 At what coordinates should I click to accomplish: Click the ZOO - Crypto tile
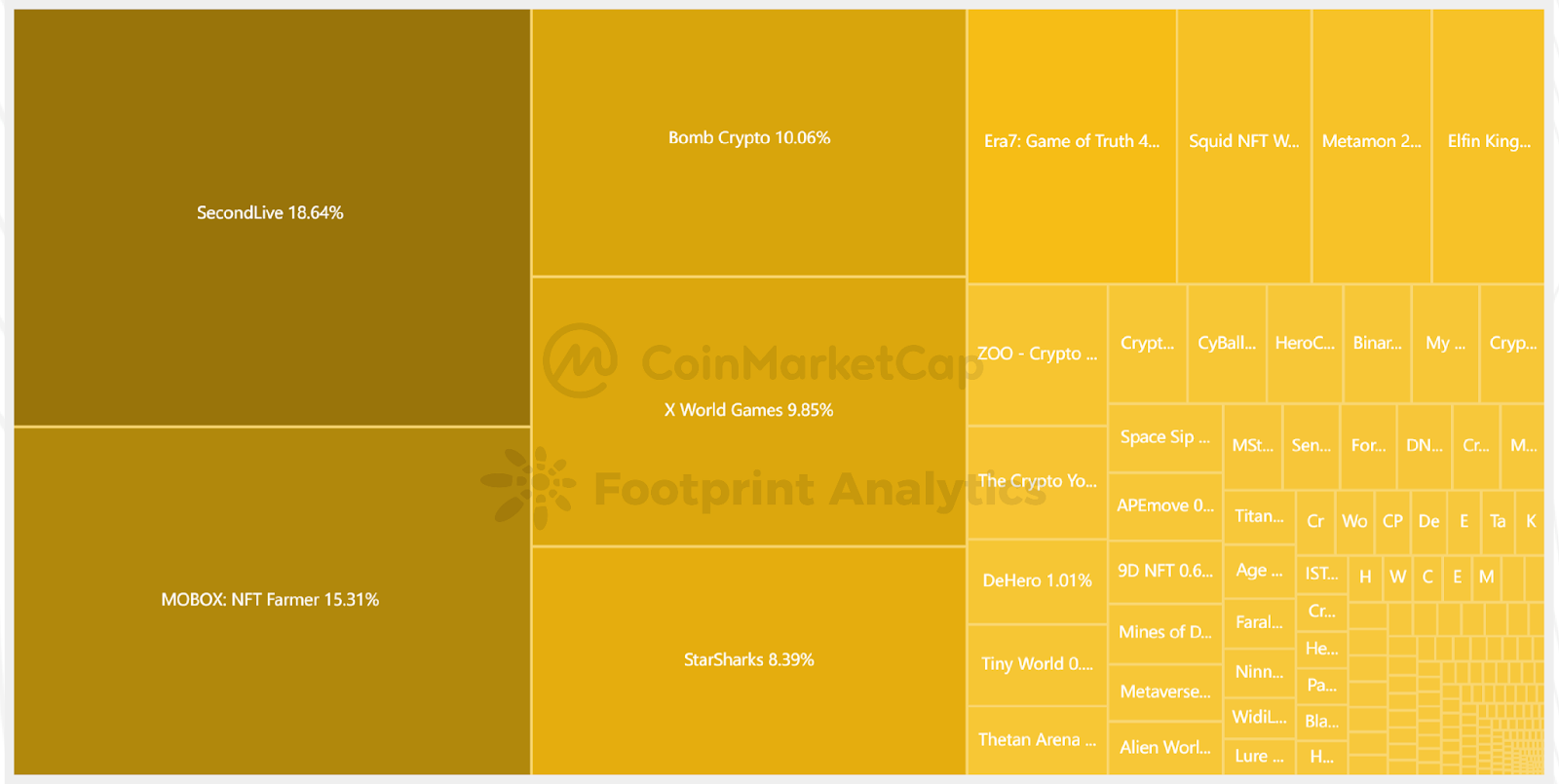[1037, 354]
